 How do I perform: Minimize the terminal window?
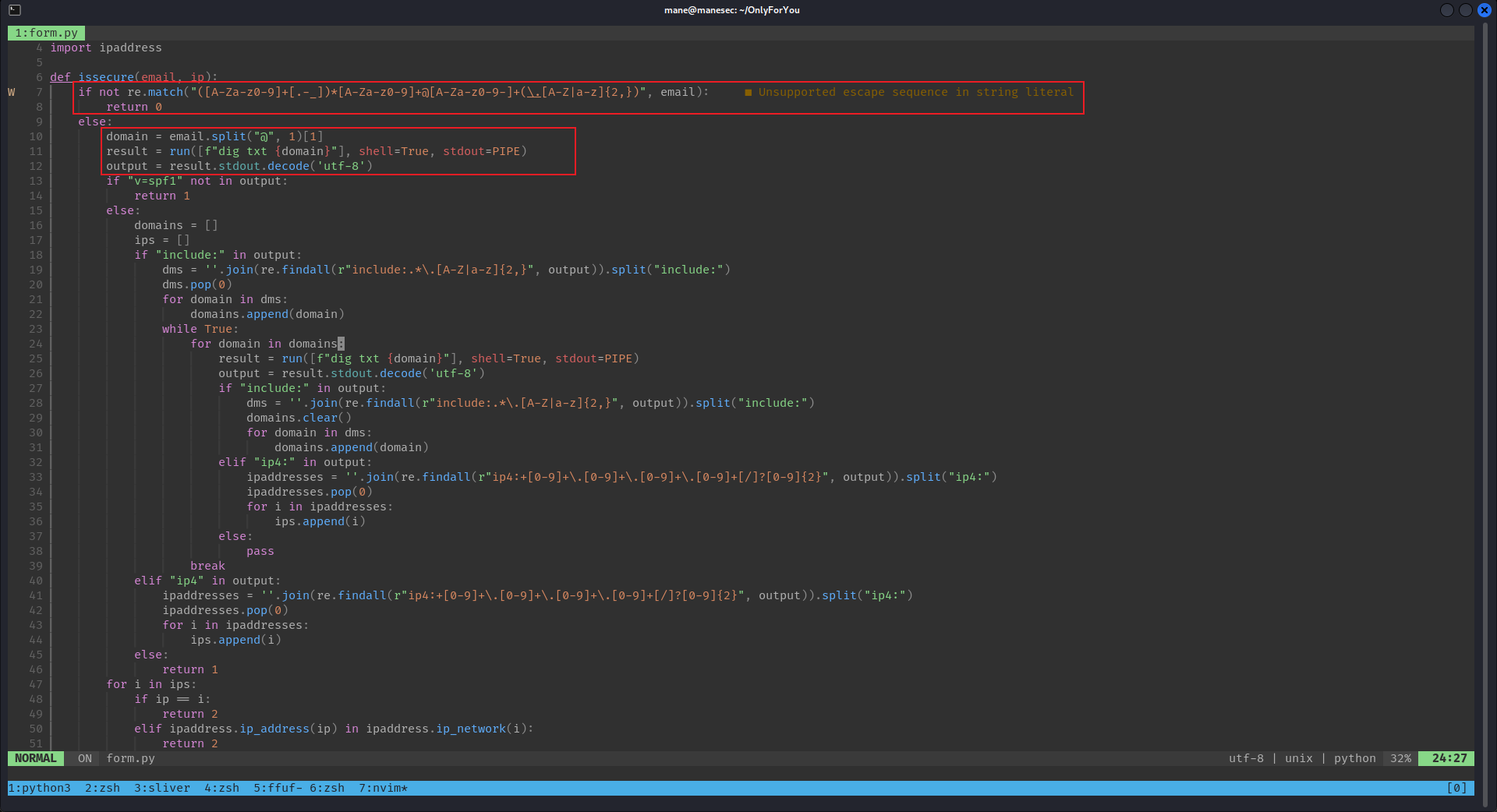tap(1447, 10)
